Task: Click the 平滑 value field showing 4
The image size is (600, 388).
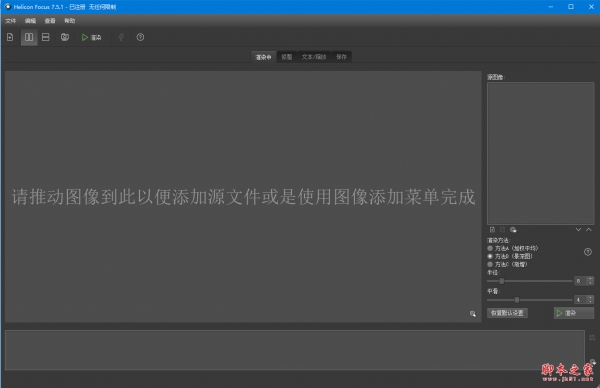Action: [x=580, y=300]
